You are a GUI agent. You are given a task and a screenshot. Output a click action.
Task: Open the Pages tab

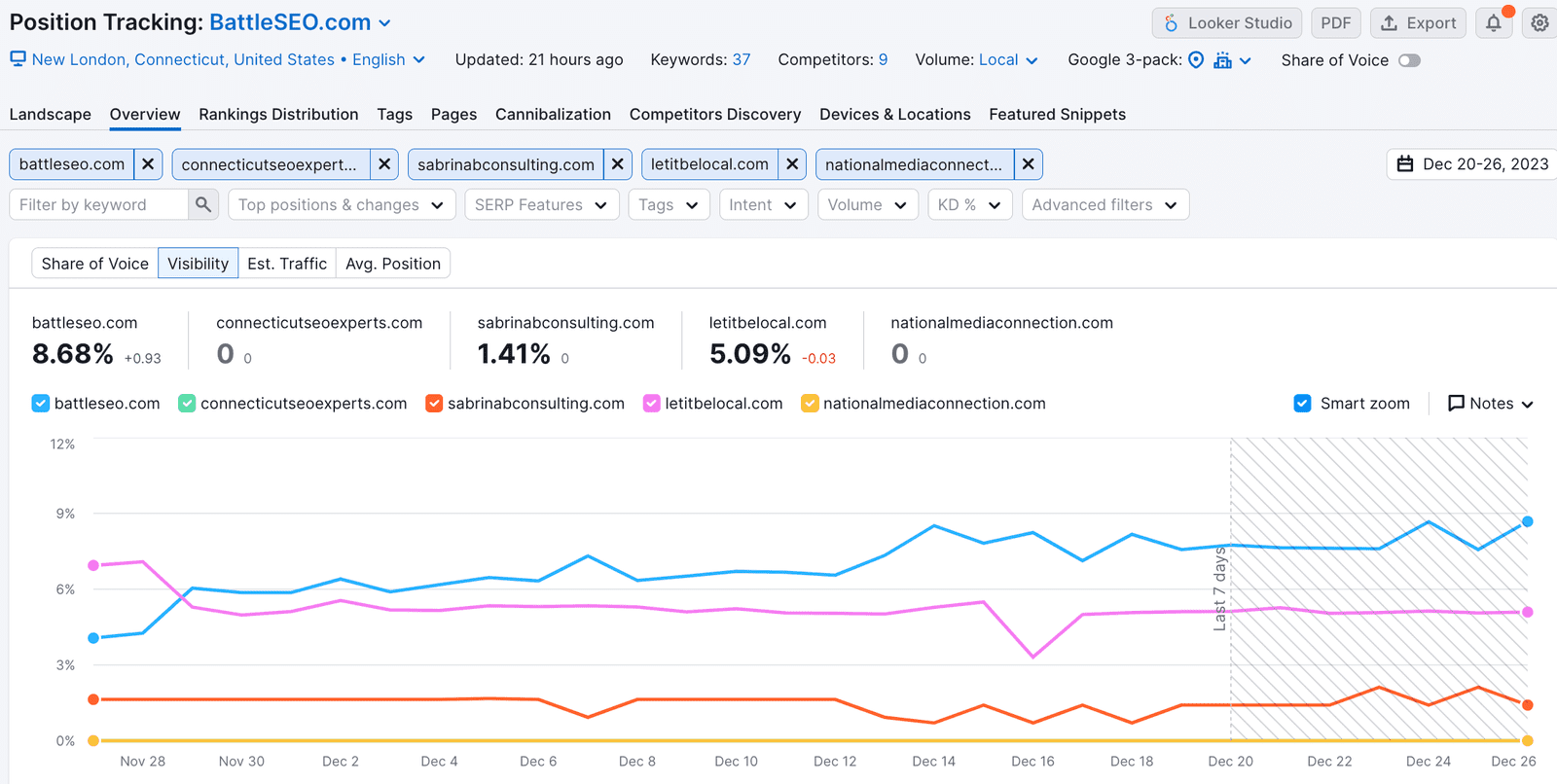[453, 114]
